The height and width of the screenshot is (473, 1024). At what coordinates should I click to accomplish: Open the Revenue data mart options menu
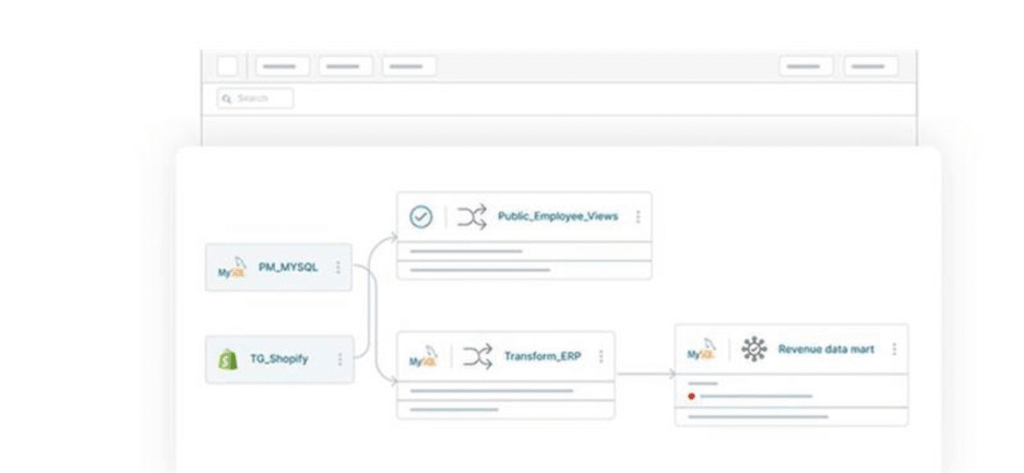pyautogui.click(x=894, y=349)
